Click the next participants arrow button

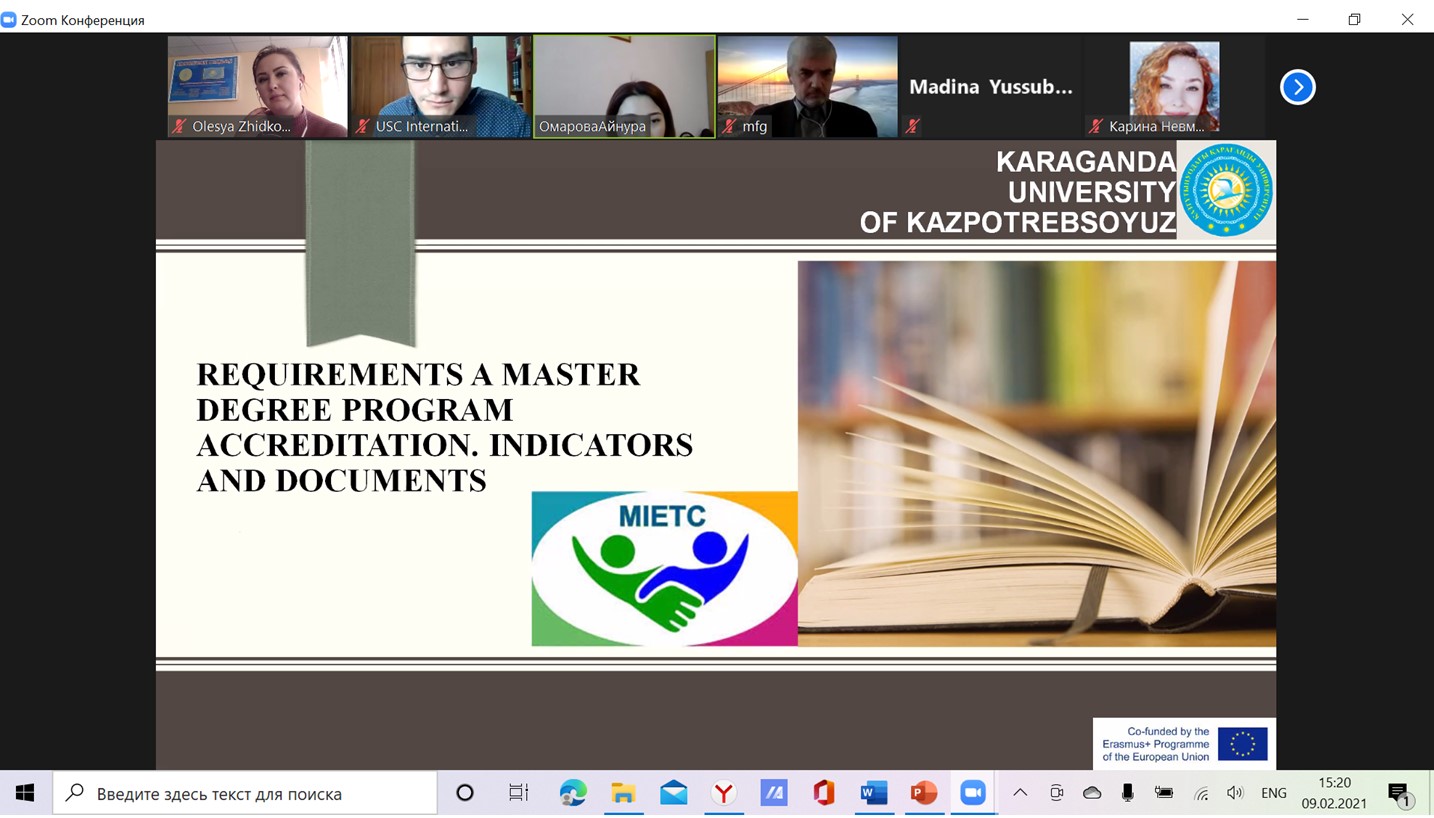(x=1297, y=87)
